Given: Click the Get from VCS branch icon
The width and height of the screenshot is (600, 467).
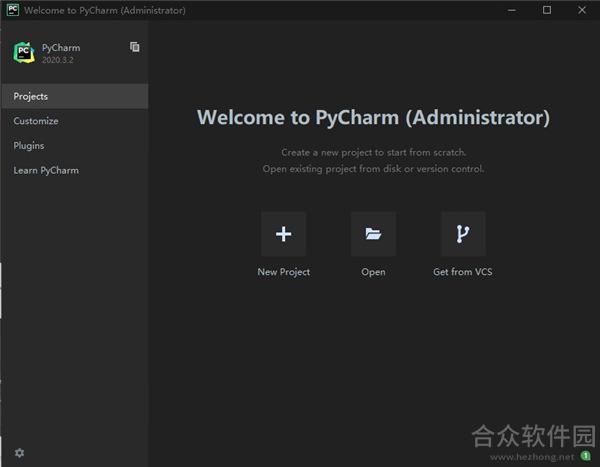Looking at the screenshot, I should (x=463, y=234).
